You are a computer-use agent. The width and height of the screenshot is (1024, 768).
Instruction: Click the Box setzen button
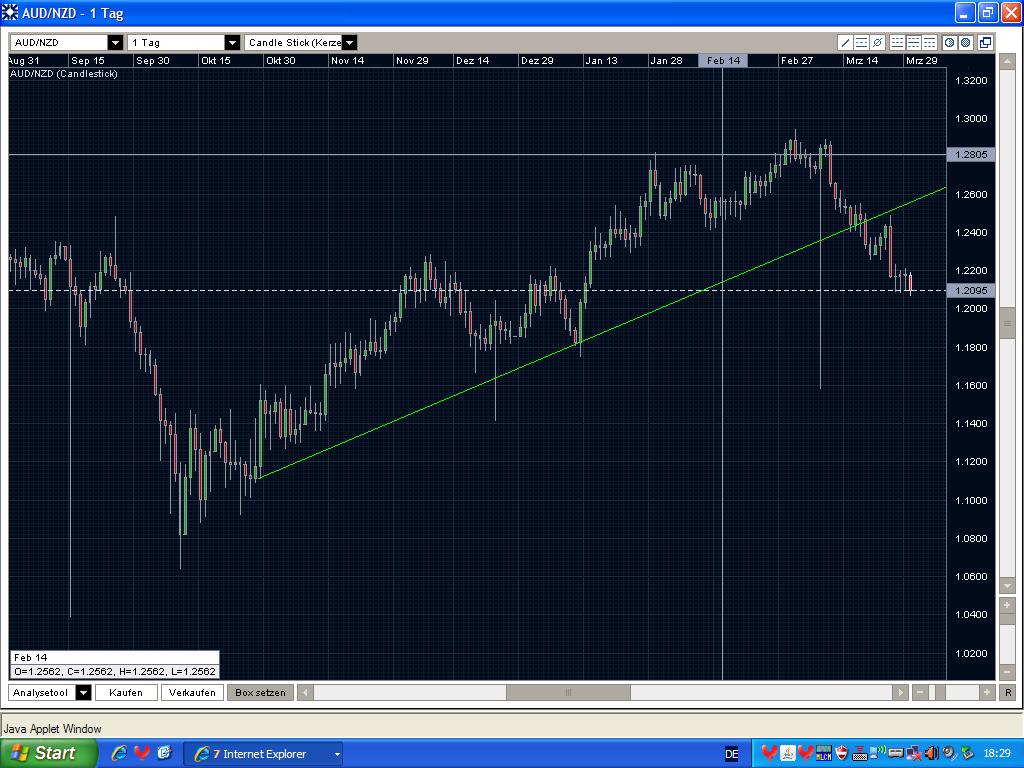[260, 692]
